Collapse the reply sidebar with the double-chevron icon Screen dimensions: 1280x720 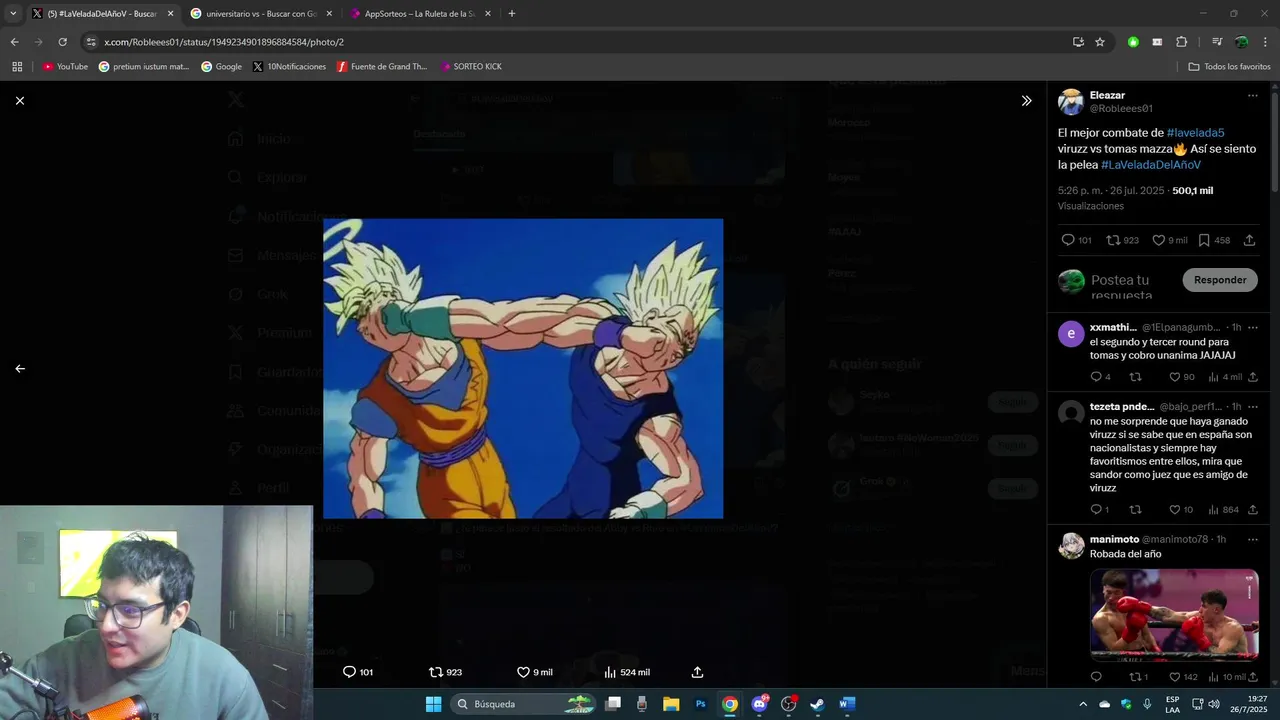tap(1026, 101)
